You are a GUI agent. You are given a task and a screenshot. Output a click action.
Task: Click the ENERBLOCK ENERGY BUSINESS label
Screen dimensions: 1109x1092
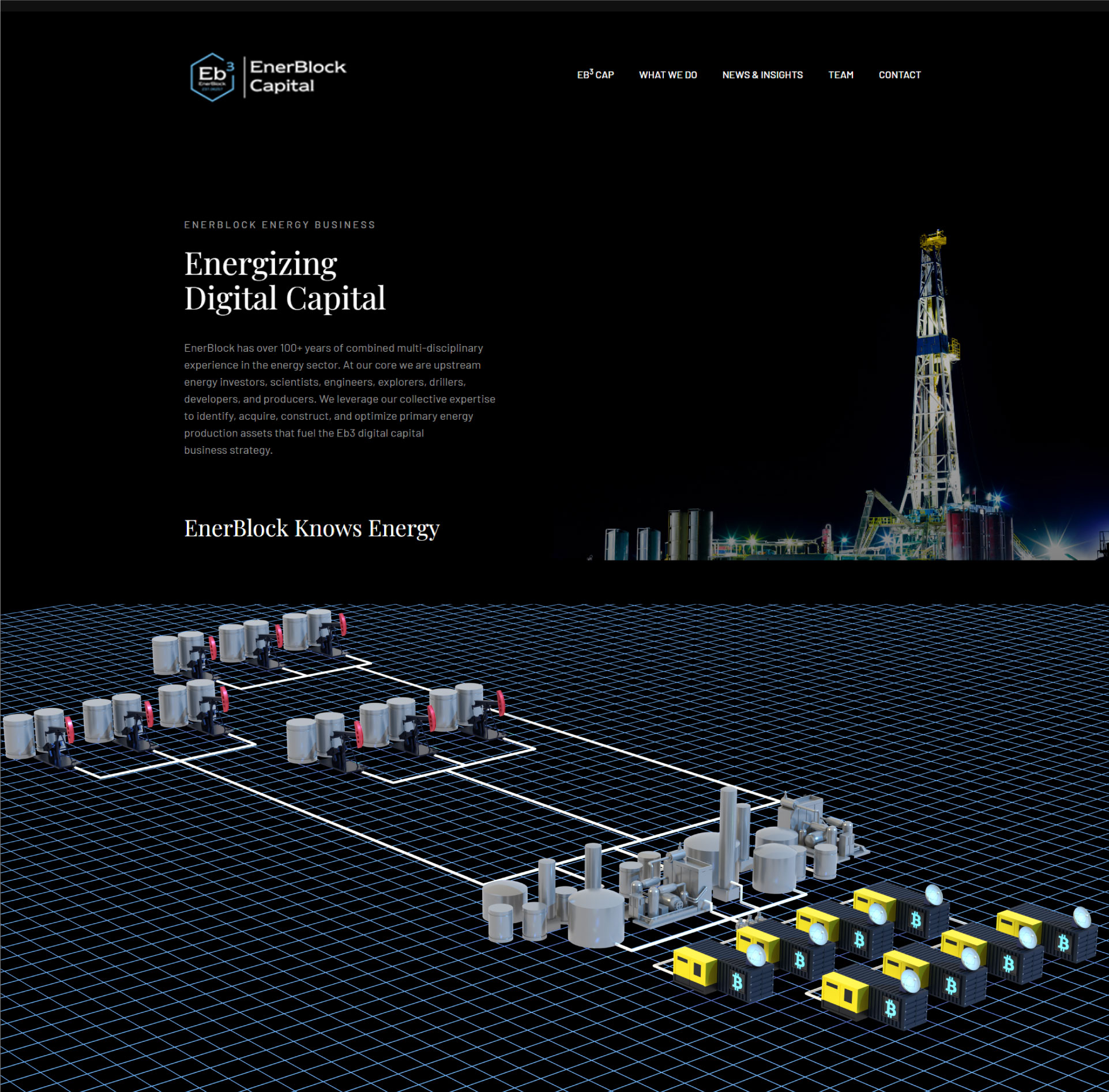click(x=280, y=225)
